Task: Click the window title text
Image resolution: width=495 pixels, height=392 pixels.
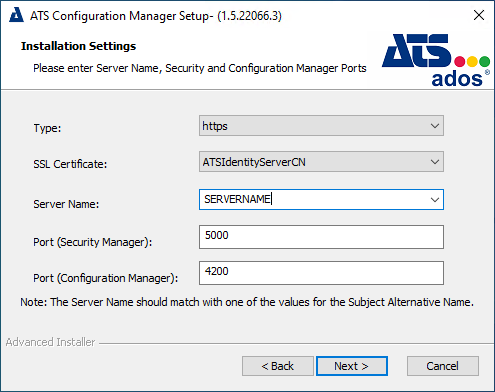Action: [156, 16]
